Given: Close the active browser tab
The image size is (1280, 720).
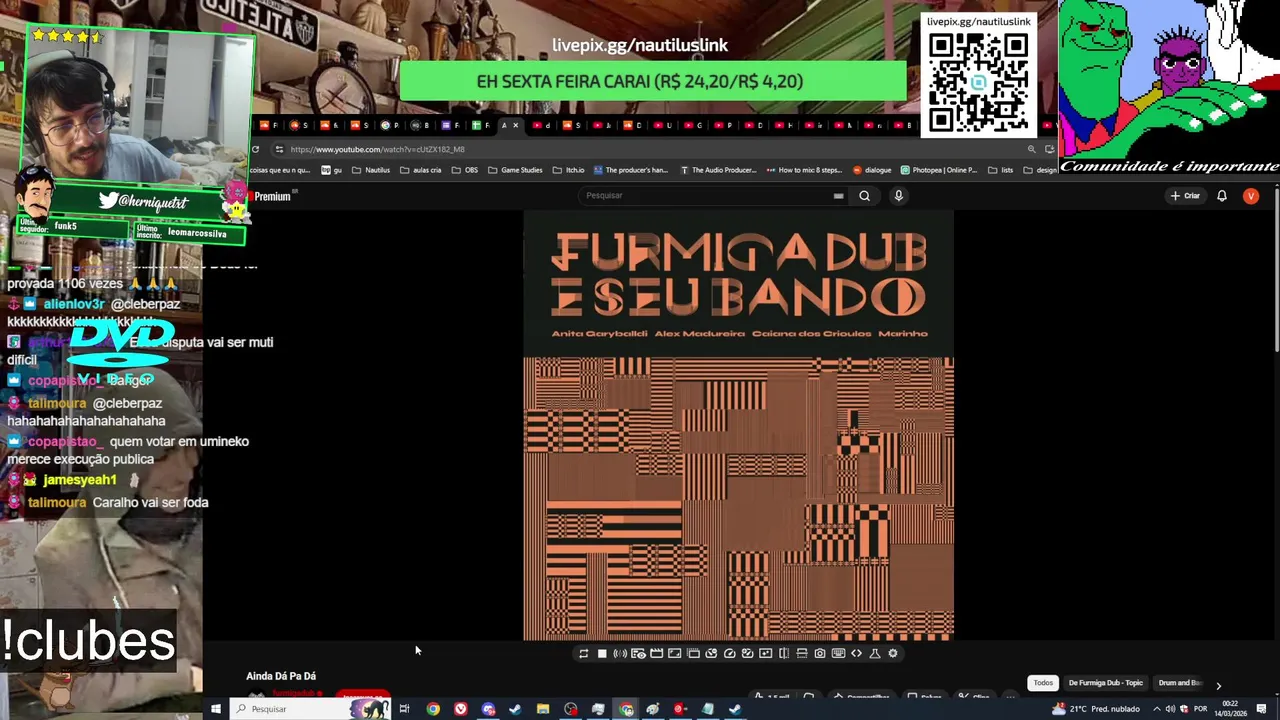Looking at the screenshot, I should (x=515, y=126).
